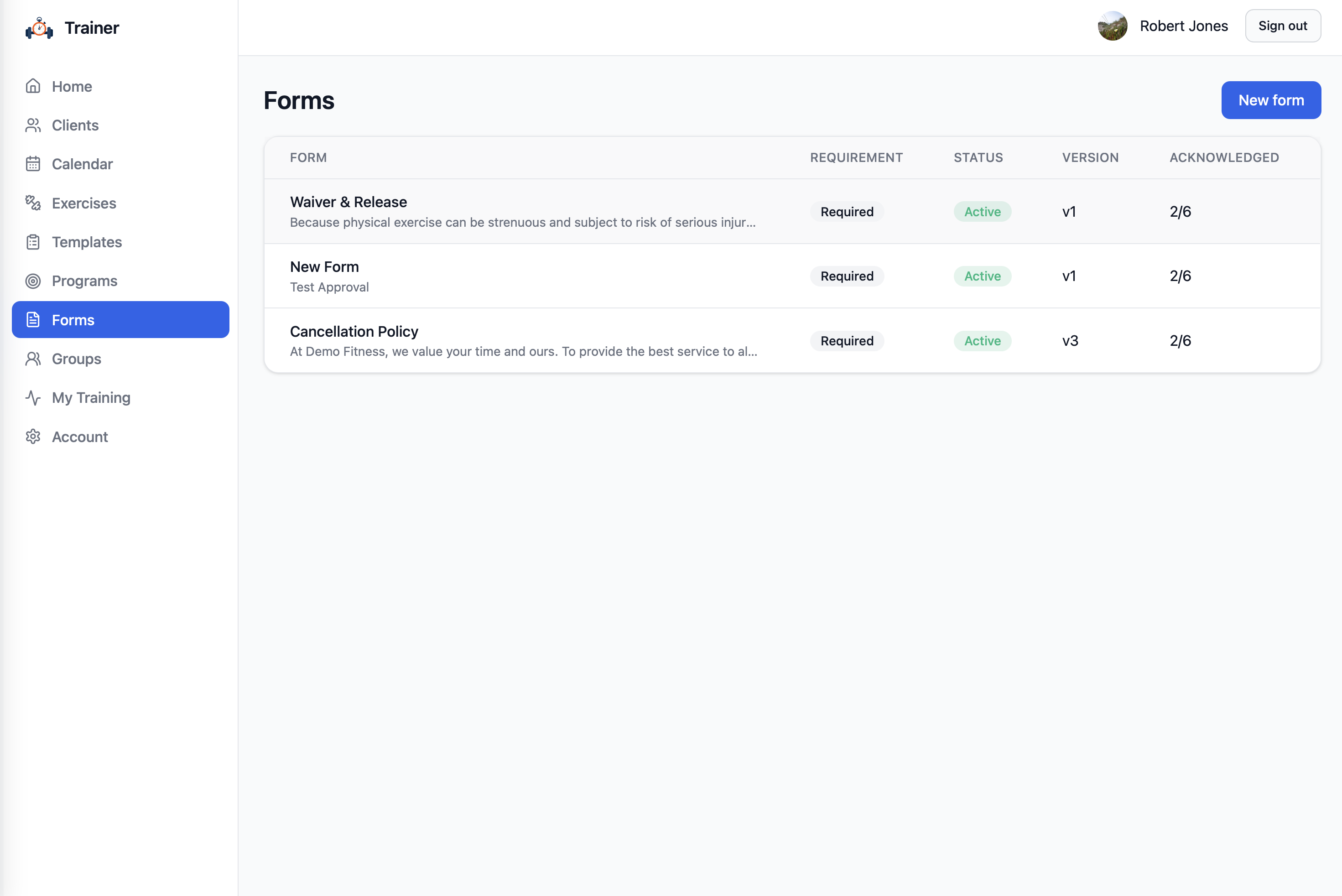1342x896 pixels.
Task: Open the Templates section
Action: (x=120, y=242)
